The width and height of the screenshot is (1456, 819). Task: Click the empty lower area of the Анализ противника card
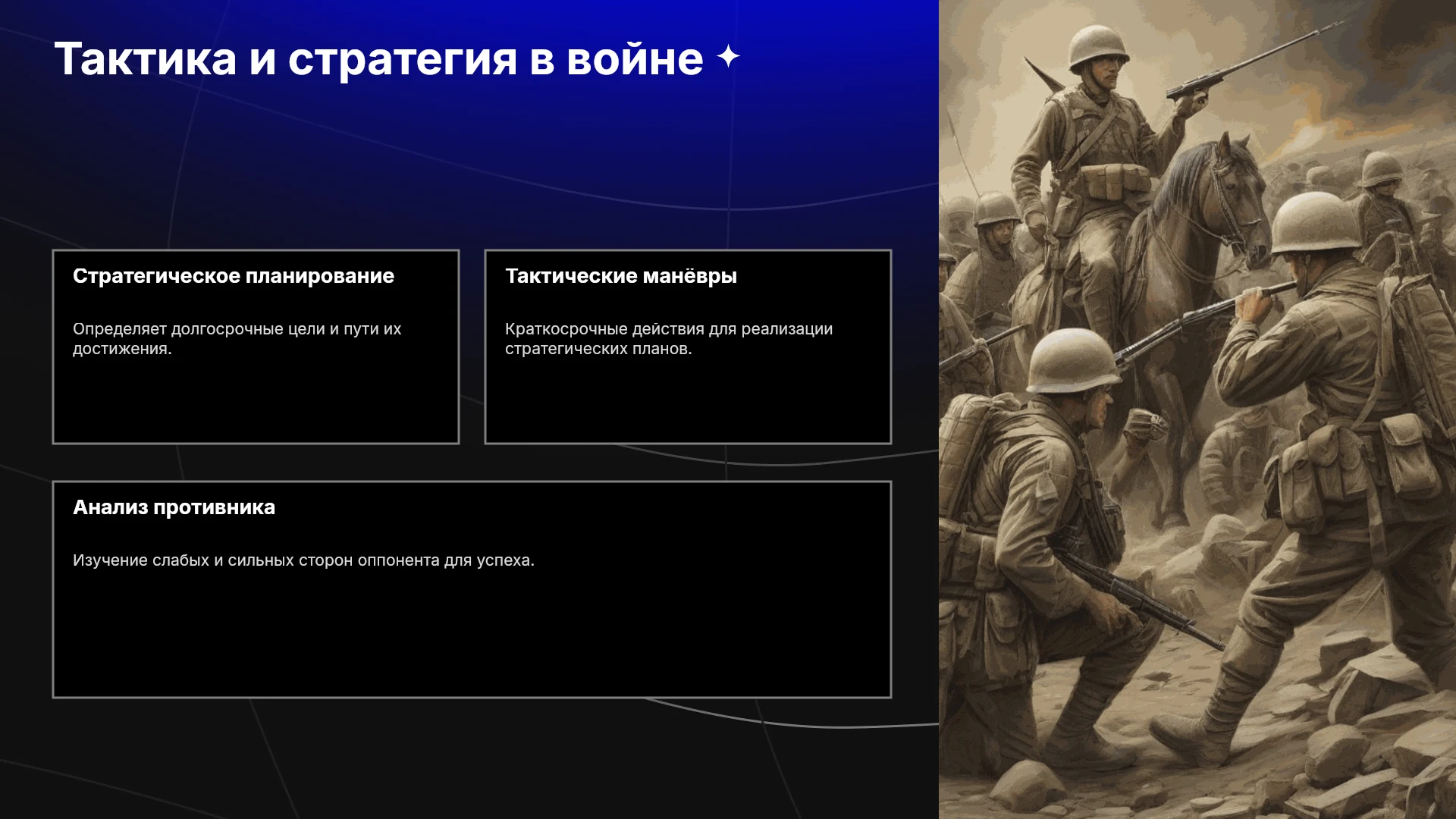[x=472, y=637]
